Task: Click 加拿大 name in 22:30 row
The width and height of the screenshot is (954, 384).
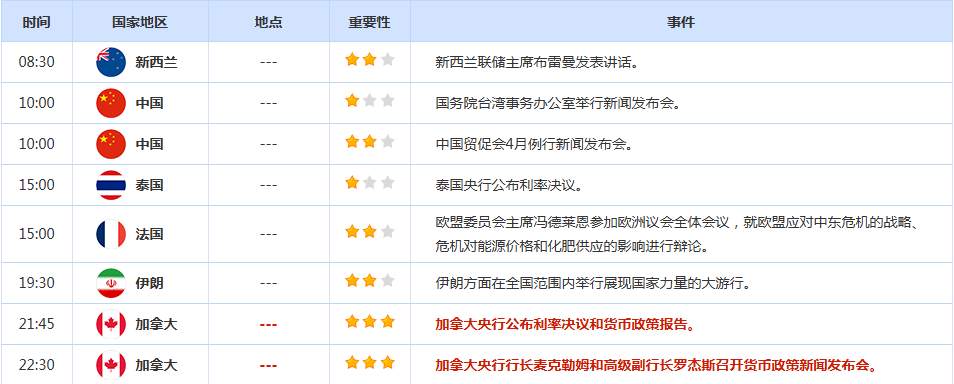Action: pos(156,365)
